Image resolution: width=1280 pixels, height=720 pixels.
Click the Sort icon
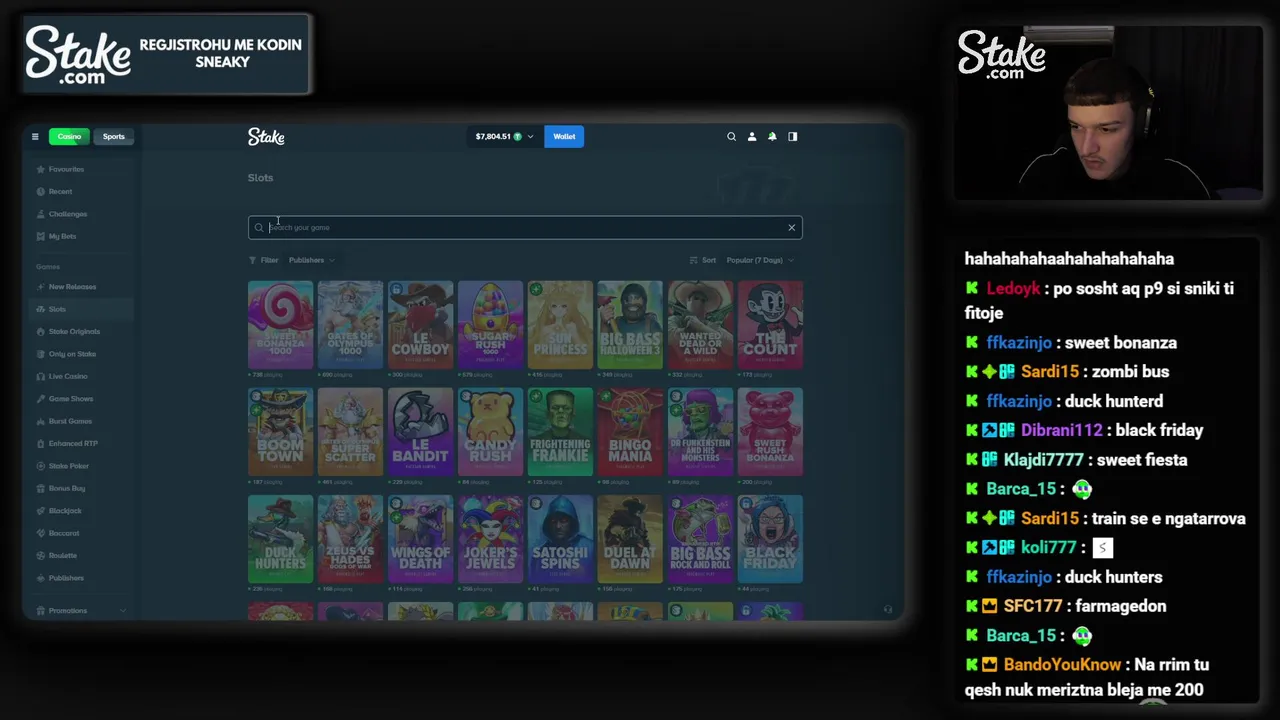click(693, 260)
